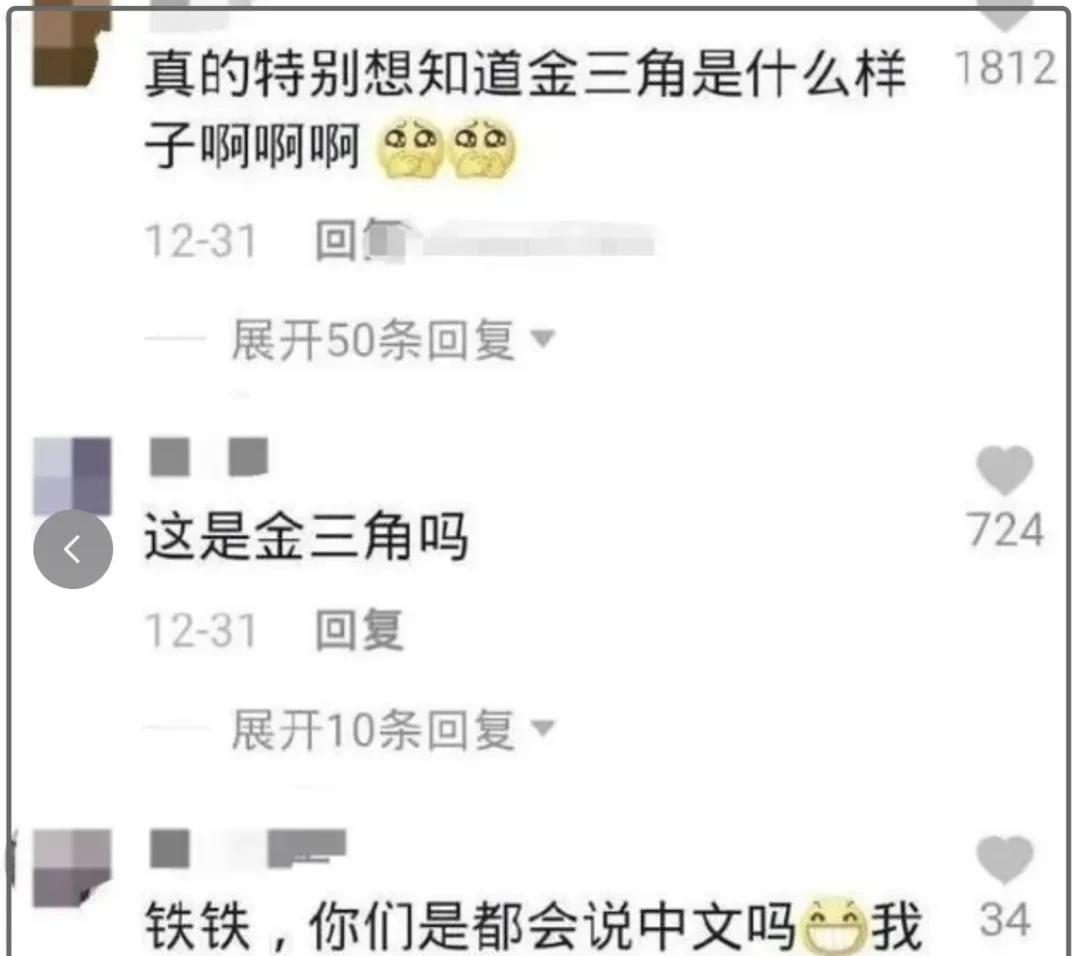Click the 724 like count
This screenshot has height=956, width=1080.
[x=1005, y=530]
